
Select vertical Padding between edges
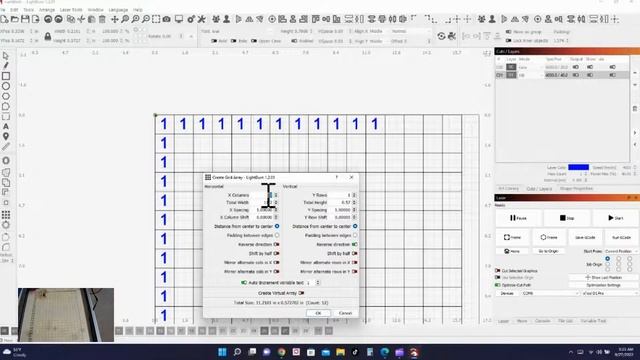[355, 236]
